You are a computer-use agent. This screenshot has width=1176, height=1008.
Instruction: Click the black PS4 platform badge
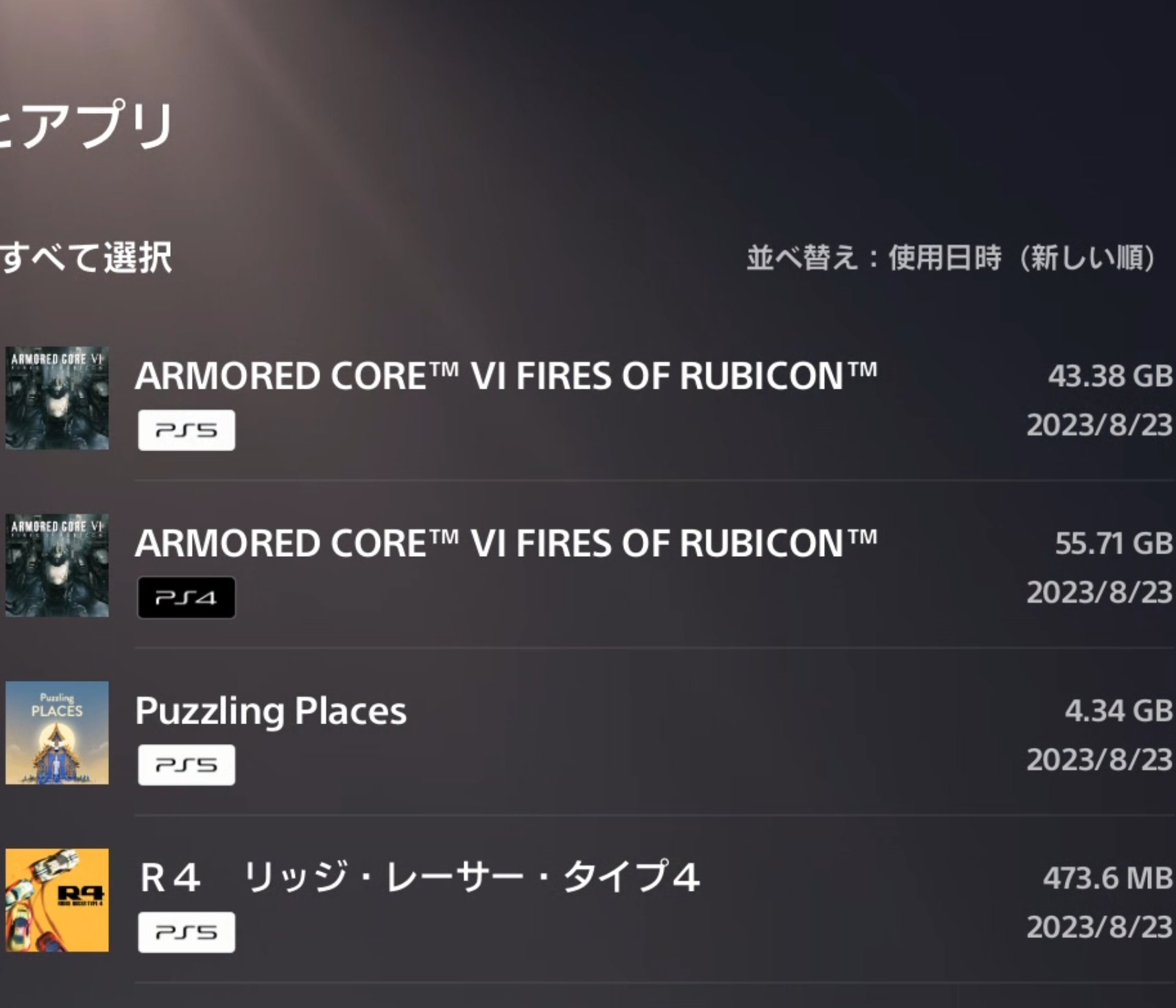(186, 597)
